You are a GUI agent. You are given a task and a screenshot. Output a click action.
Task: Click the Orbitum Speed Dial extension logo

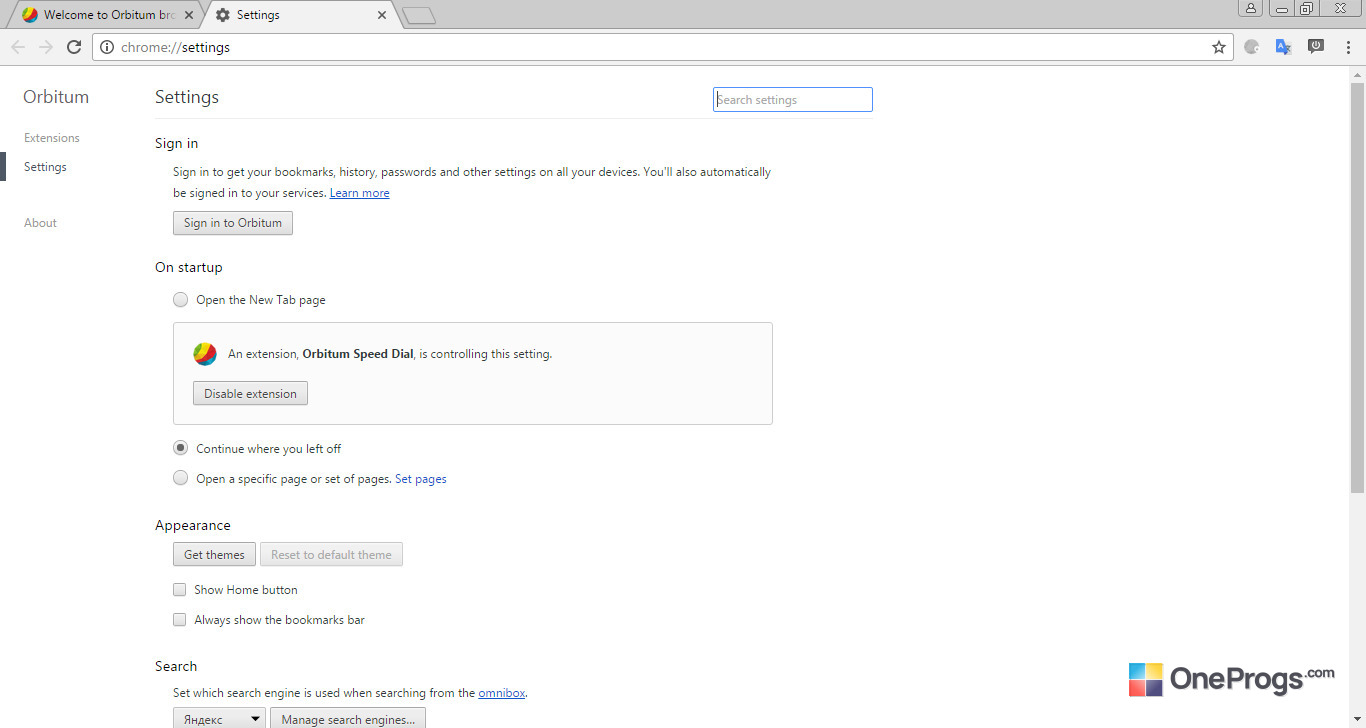tap(205, 354)
